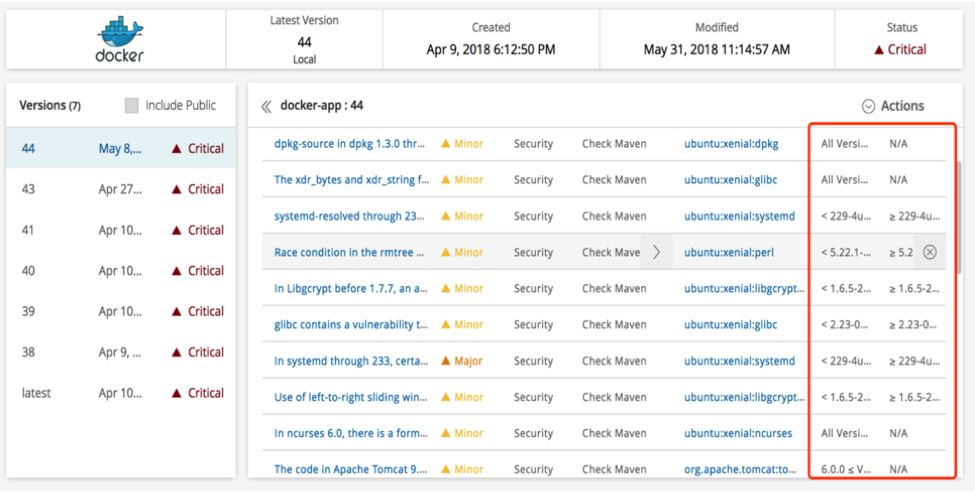This screenshot has width=975, height=493.
Task: Open the dpkg-source in dpkg vulnerability link
Action: tap(351, 144)
